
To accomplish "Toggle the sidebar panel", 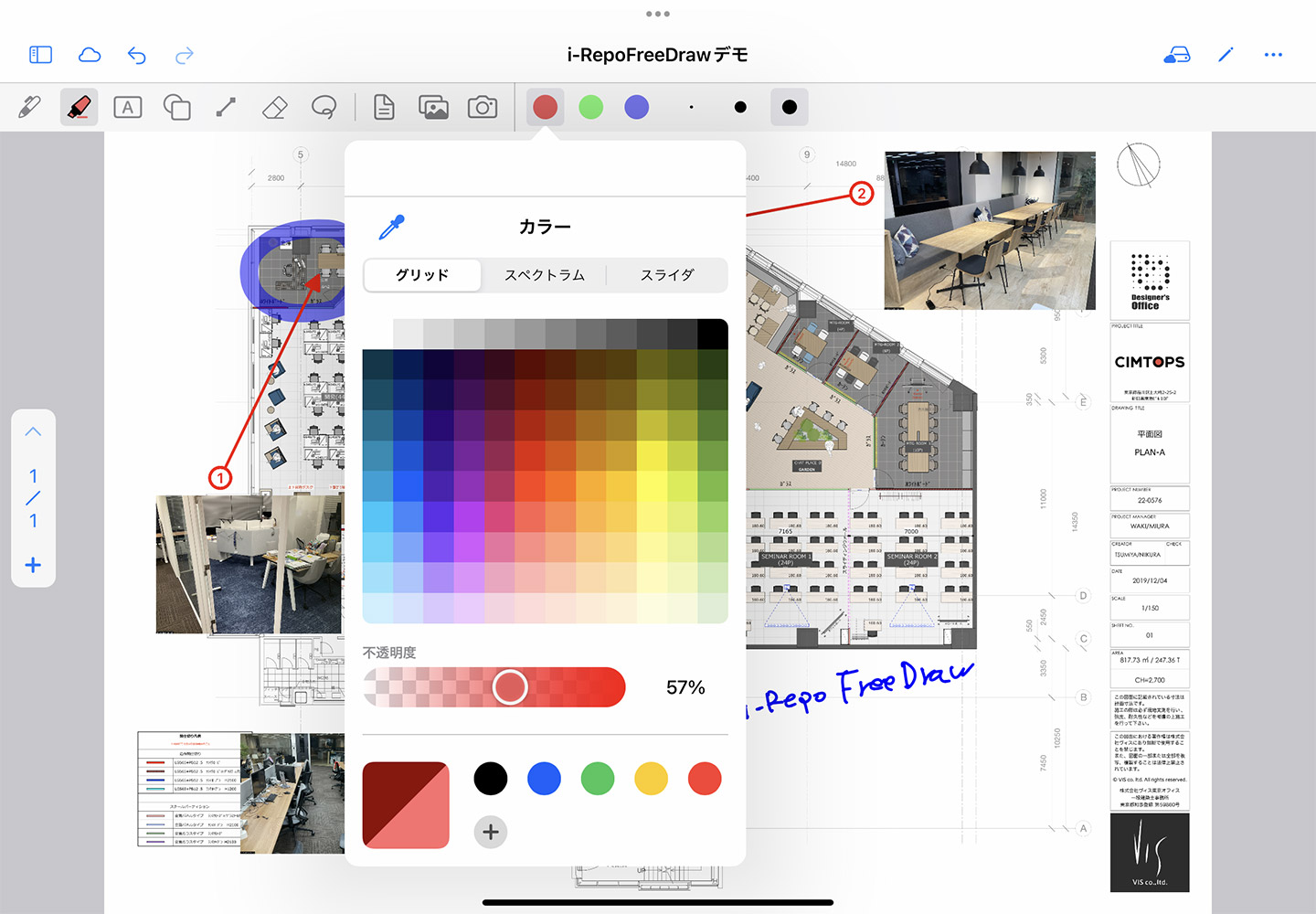I will (x=41, y=56).
